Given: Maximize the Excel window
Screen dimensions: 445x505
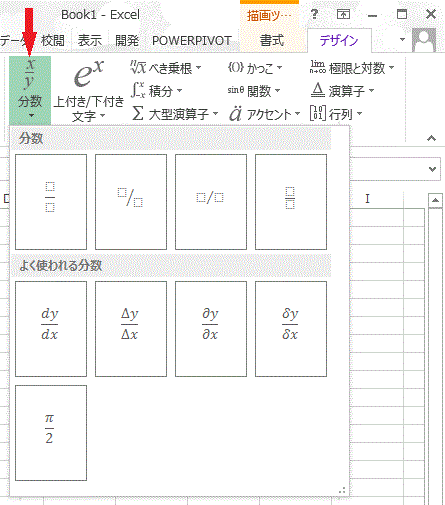Looking at the screenshot, I should (402, 14).
